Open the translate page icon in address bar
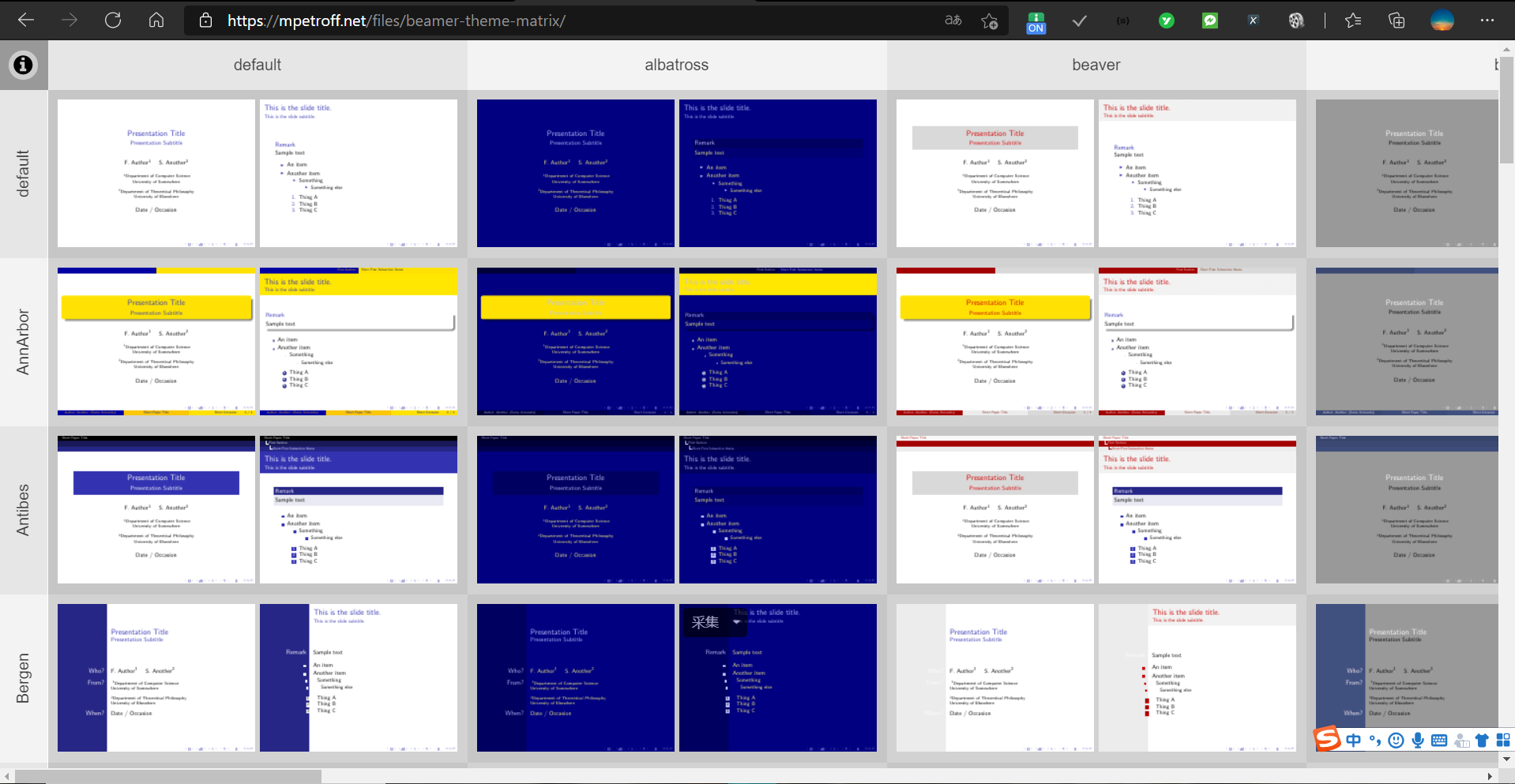 coord(953,21)
